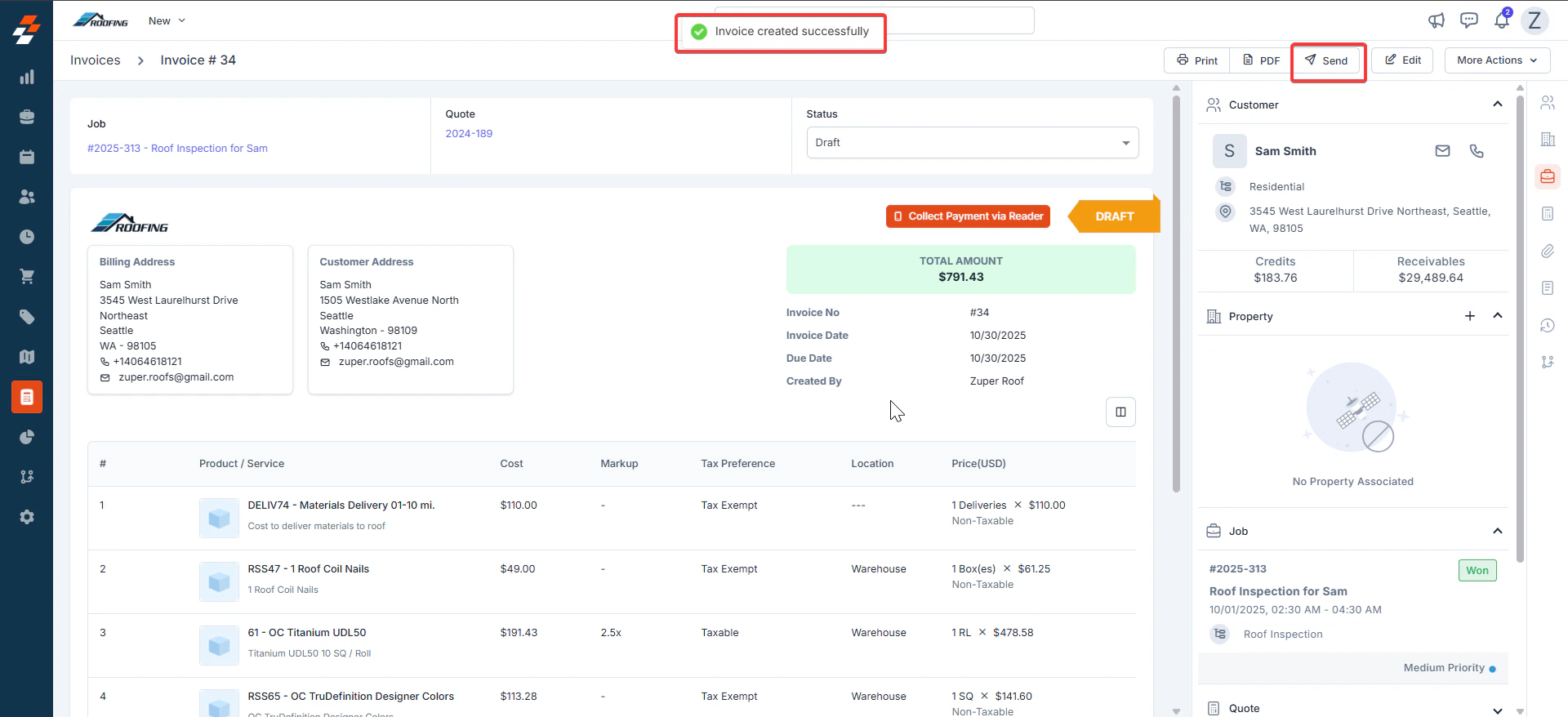The image size is (1568, 717).
Task: Open the price tag icon in left sidebar
Action: click(27, 317)
